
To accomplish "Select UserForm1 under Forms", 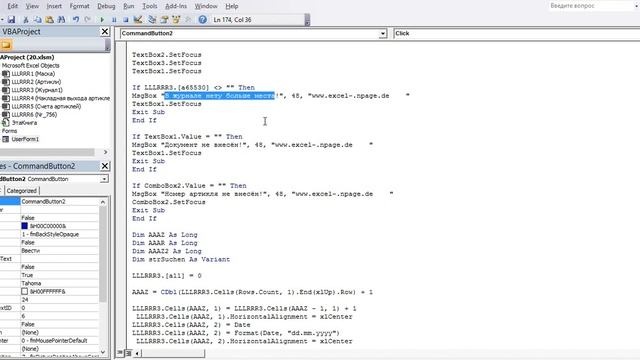I will tap(25, 139).
